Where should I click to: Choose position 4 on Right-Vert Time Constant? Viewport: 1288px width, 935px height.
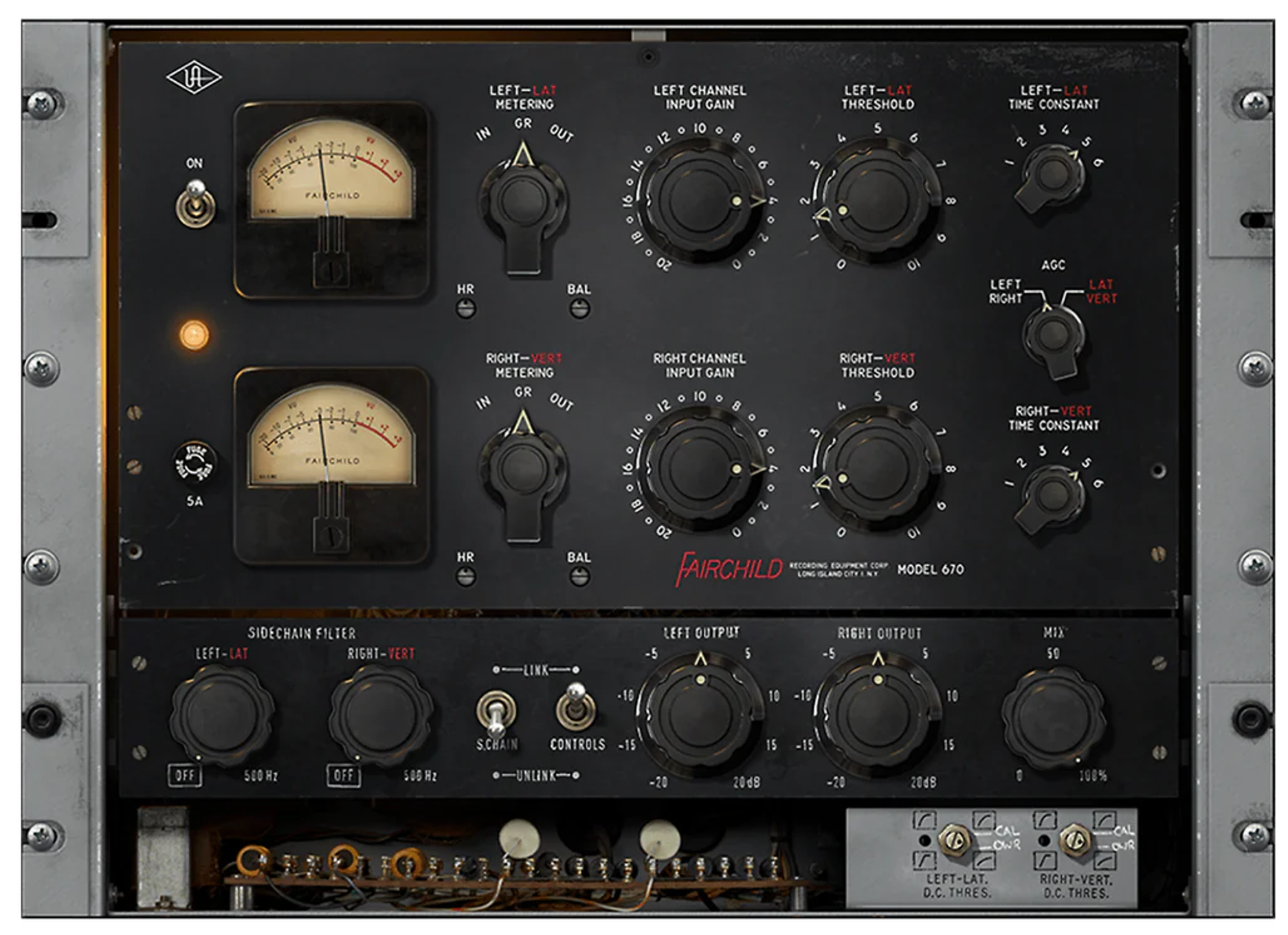coord(1065,450)
